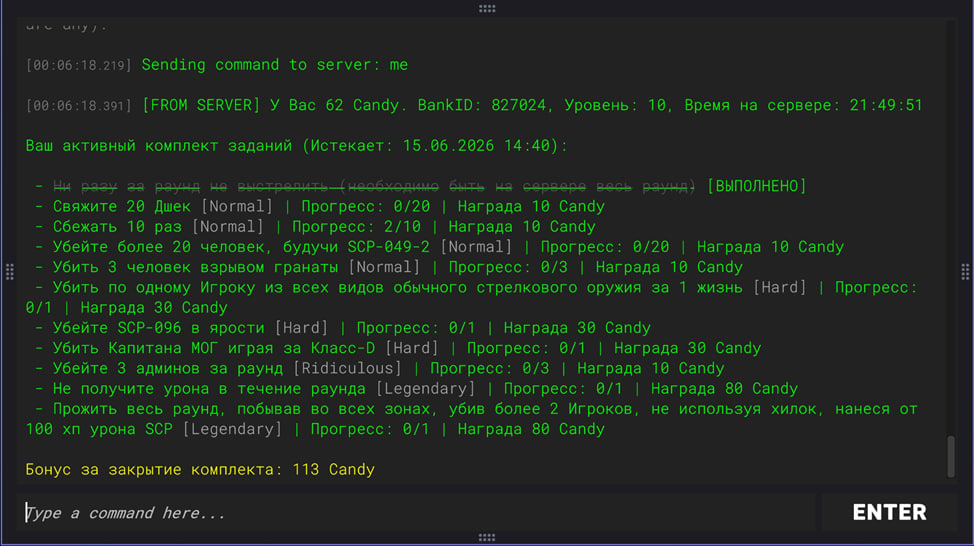The width and height of the screenshot is (974, 546).
Task: Click the 'Бонус за закрытие комплекта' line
Action: [200, 469]
